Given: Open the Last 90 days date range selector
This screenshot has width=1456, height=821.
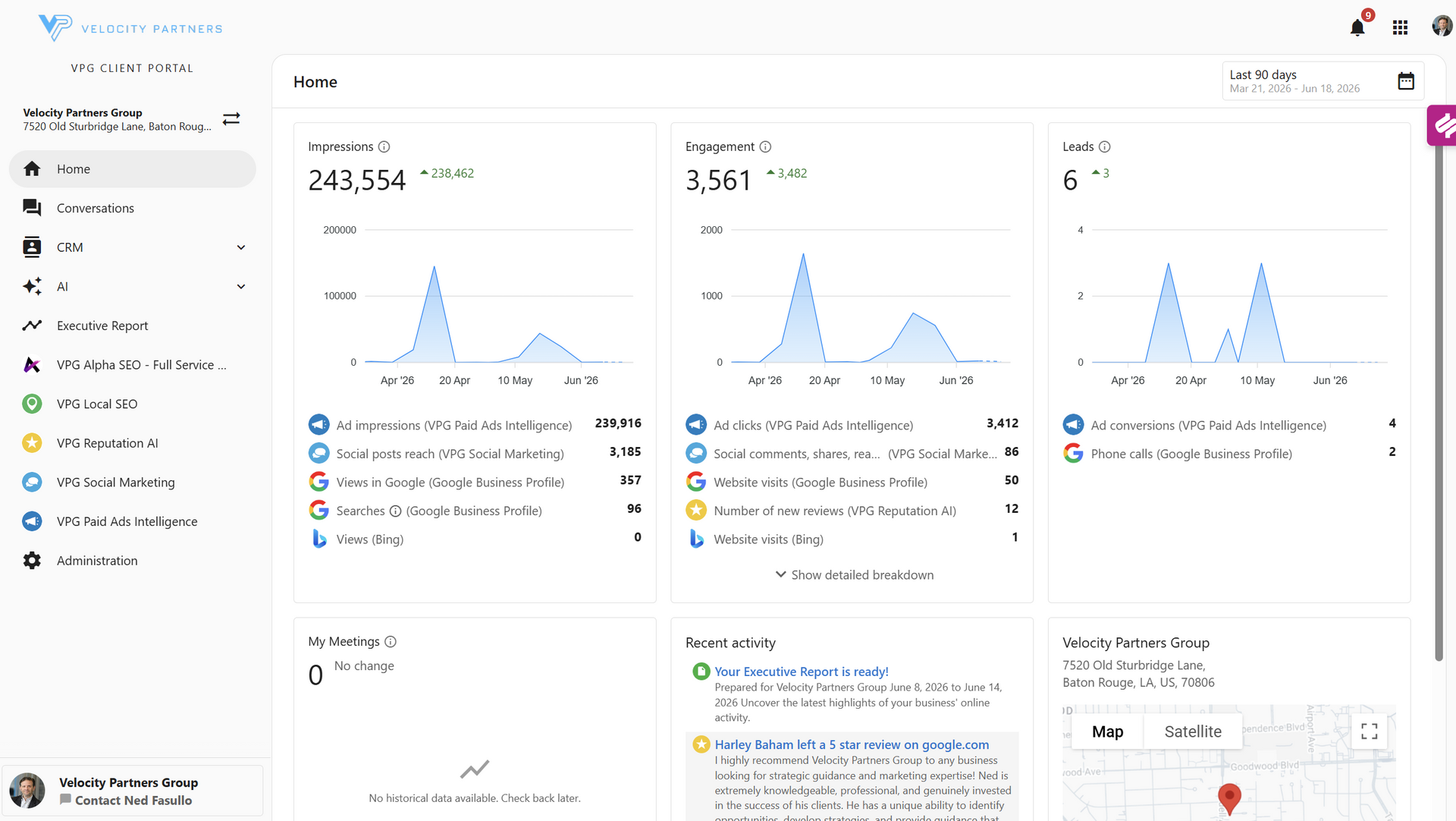Looking at the screenshot, I should pyautogui.click(x=1323, y=81).
